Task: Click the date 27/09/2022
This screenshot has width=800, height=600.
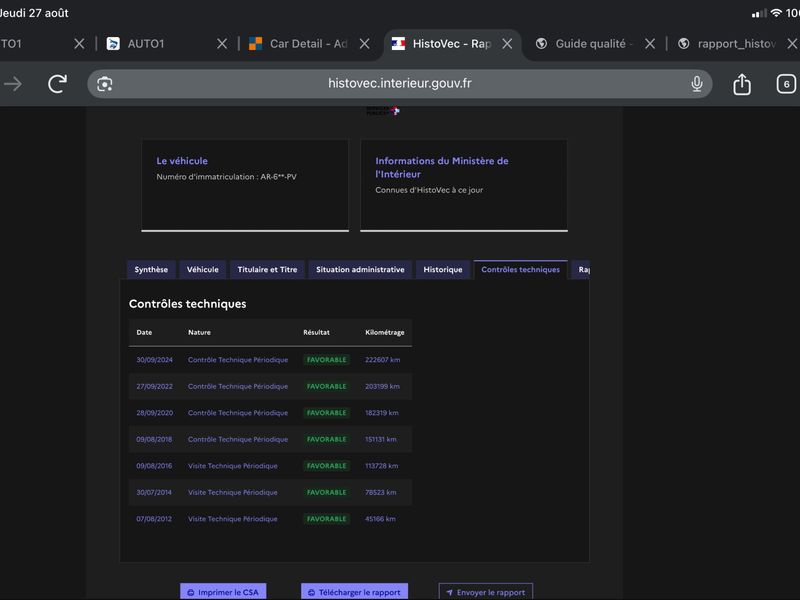Action: (x=155, y=386)
